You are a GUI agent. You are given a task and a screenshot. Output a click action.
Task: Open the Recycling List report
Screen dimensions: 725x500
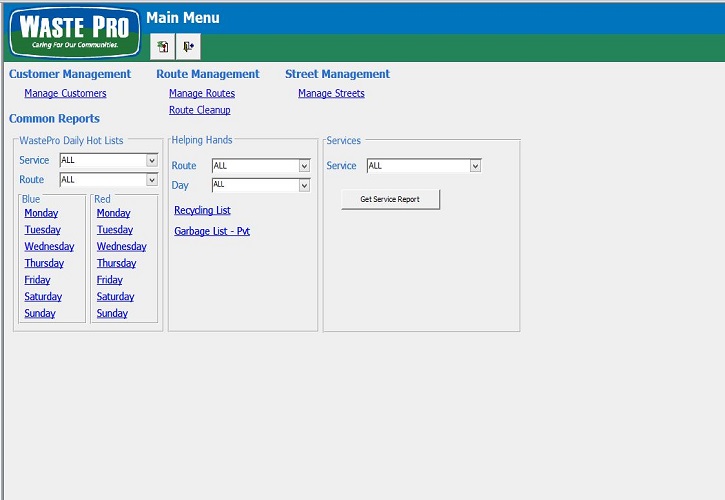tap(202, 211)
